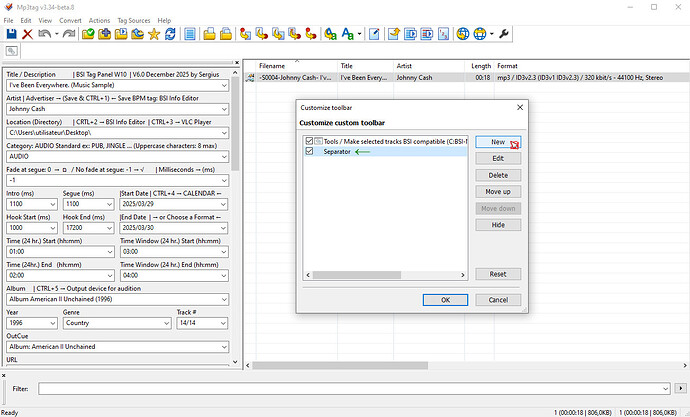Click the Hide button
Screen dimensions: 690x417
498,225
